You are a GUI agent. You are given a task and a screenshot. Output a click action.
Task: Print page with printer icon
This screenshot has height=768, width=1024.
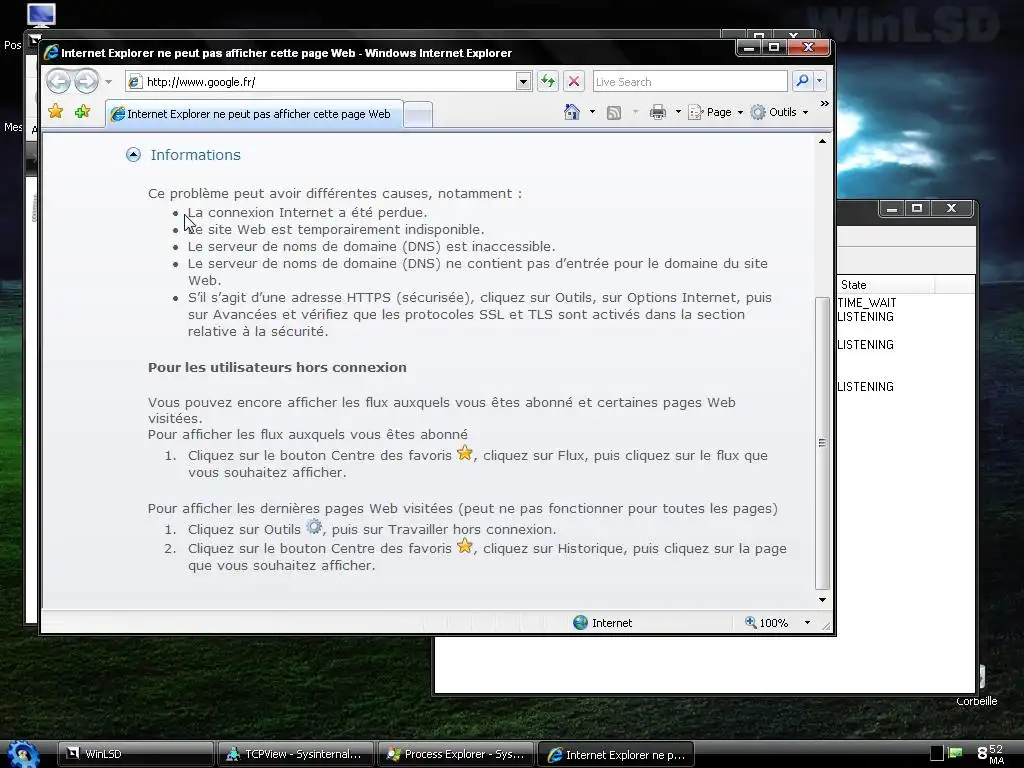pos(658,112)
